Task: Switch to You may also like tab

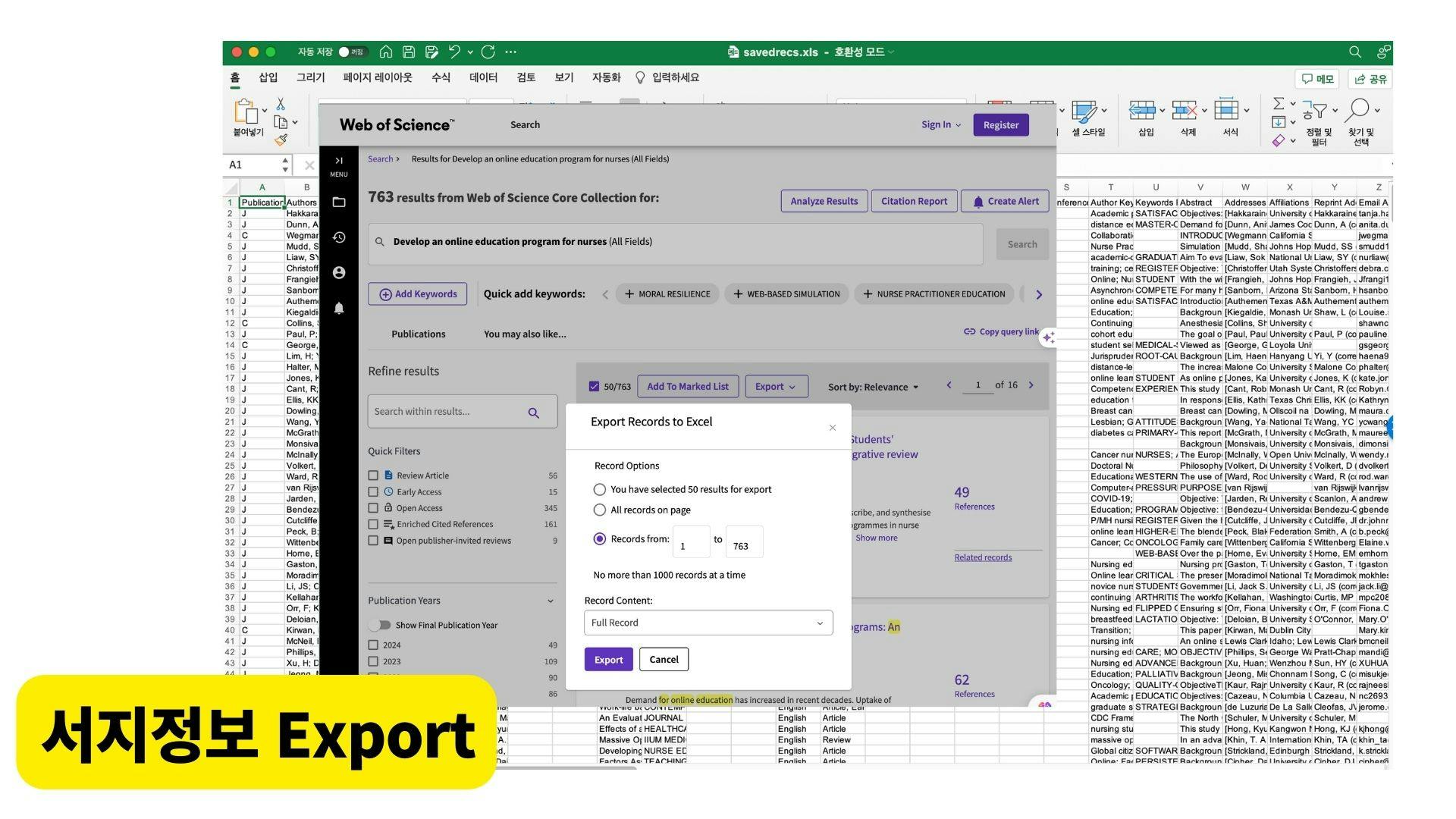Action: (x=525, y=334)
